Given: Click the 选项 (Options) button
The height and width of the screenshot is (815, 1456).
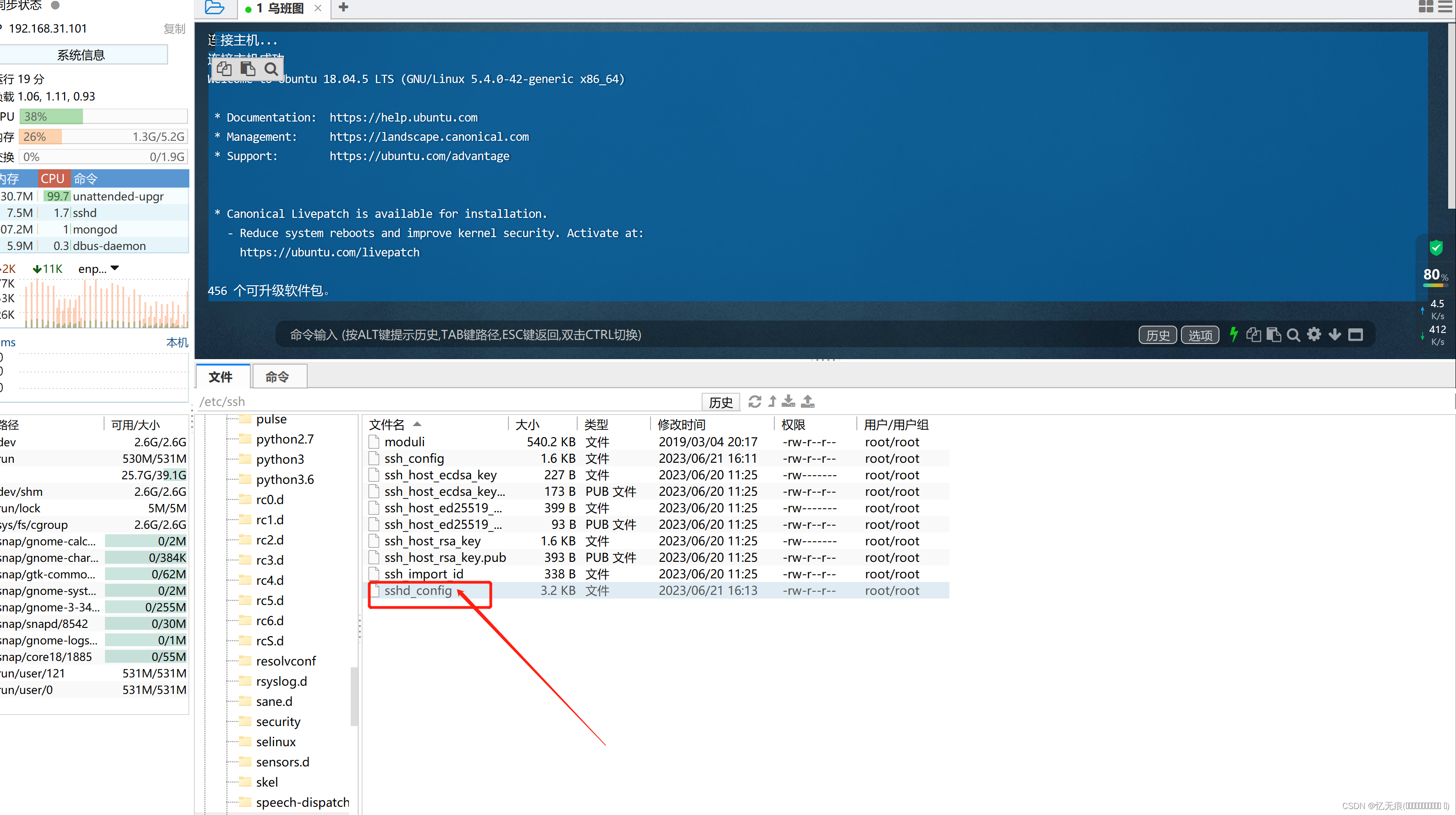Looking at the screenshot, I should click(x=1200, y=334).
